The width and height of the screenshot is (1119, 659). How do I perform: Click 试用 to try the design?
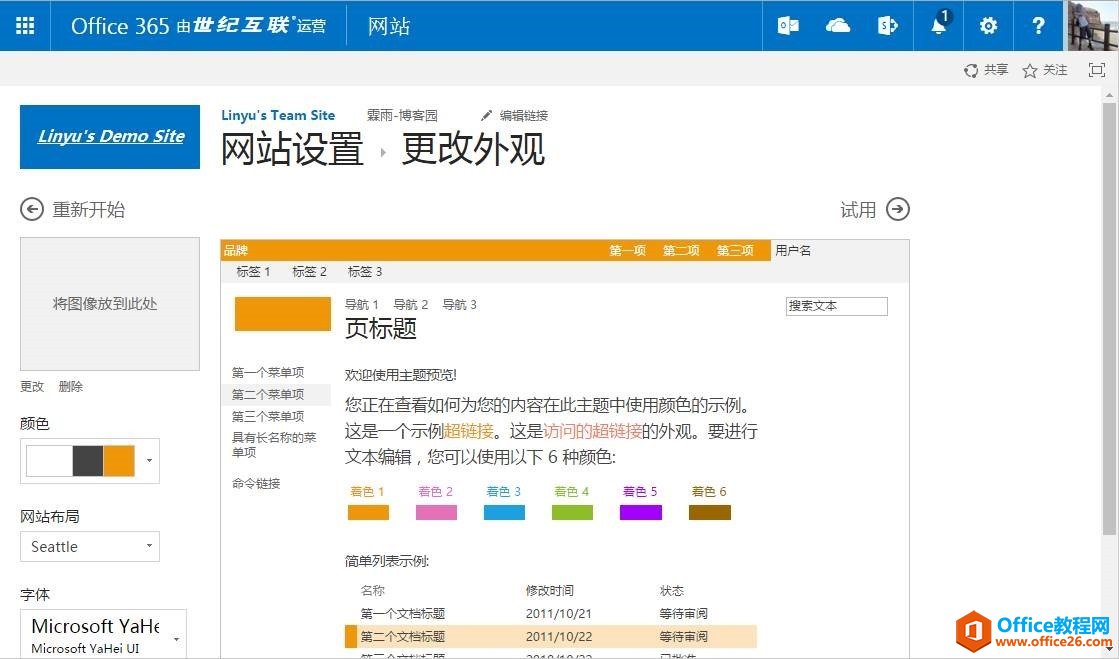click(898, 209)
